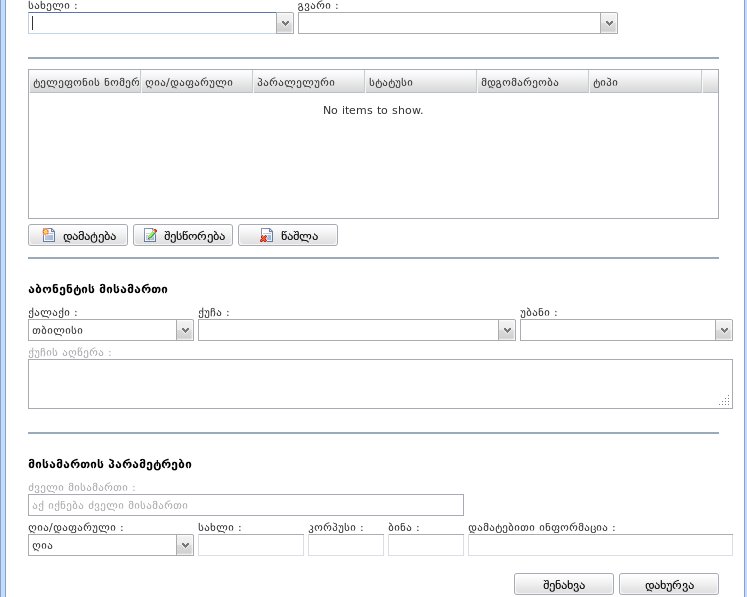Viewport: 747px width, 597px height.
Task: Click the ძველი მისამართი input field
Action: pyautogui.click(x=245, y=505)
